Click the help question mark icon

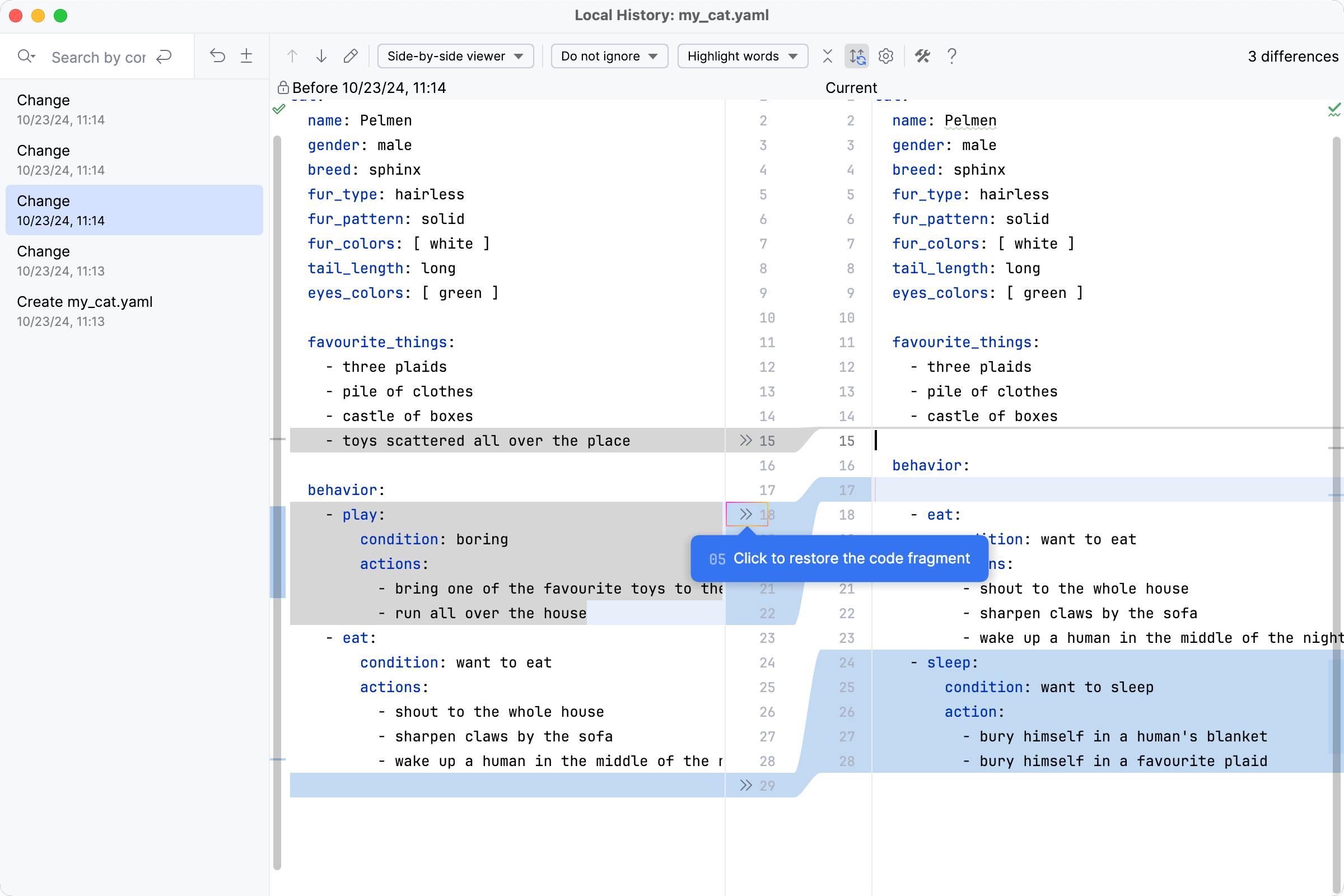(951, 56)
